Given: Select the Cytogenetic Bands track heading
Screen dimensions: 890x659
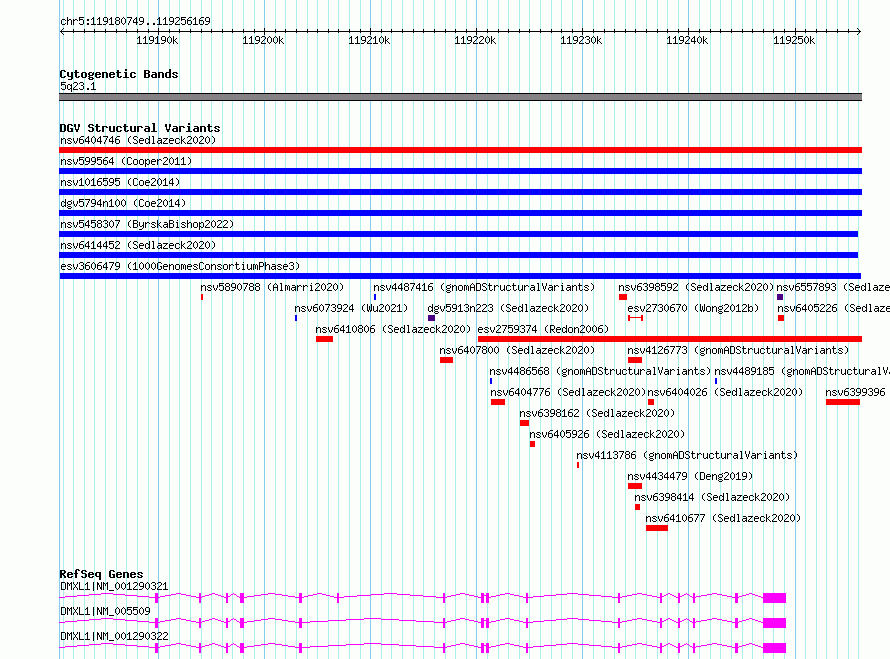Looking at the screenshot, I should [x=119, y=74].
